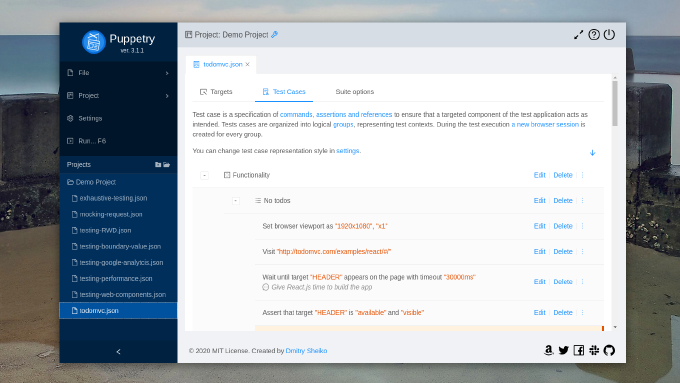Edit the Visit command
The image size is (680, 383).
(x=539, y=252)
